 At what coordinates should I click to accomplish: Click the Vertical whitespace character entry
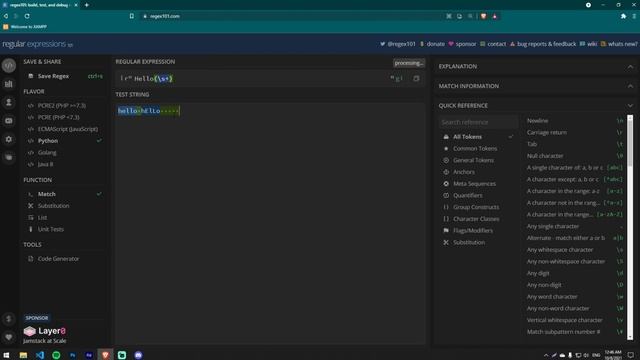[575, 320]
